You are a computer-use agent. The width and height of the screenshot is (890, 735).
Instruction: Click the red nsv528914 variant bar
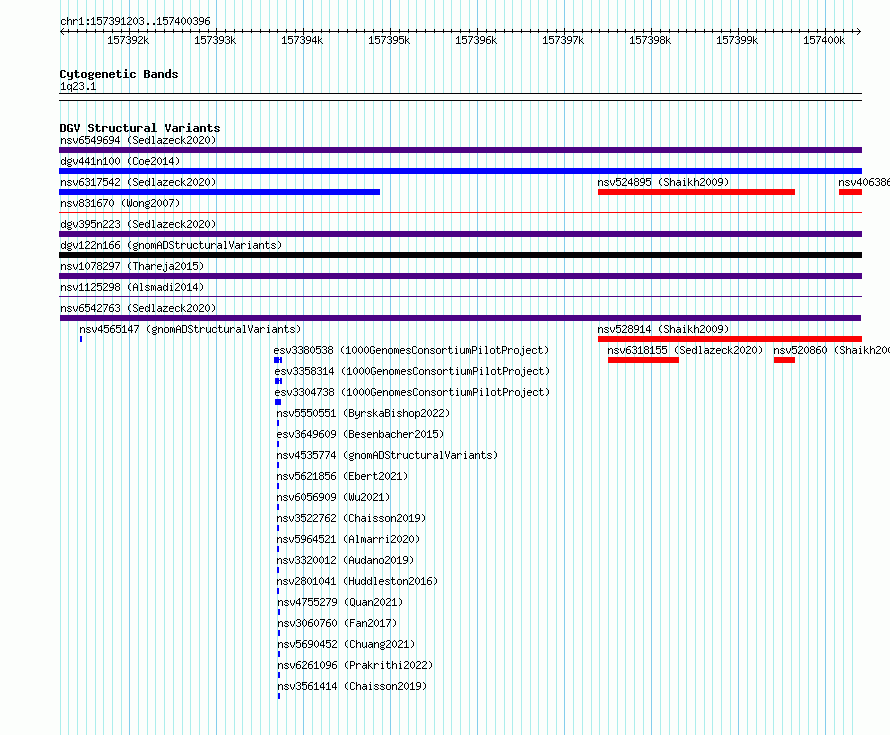[730, 339]
